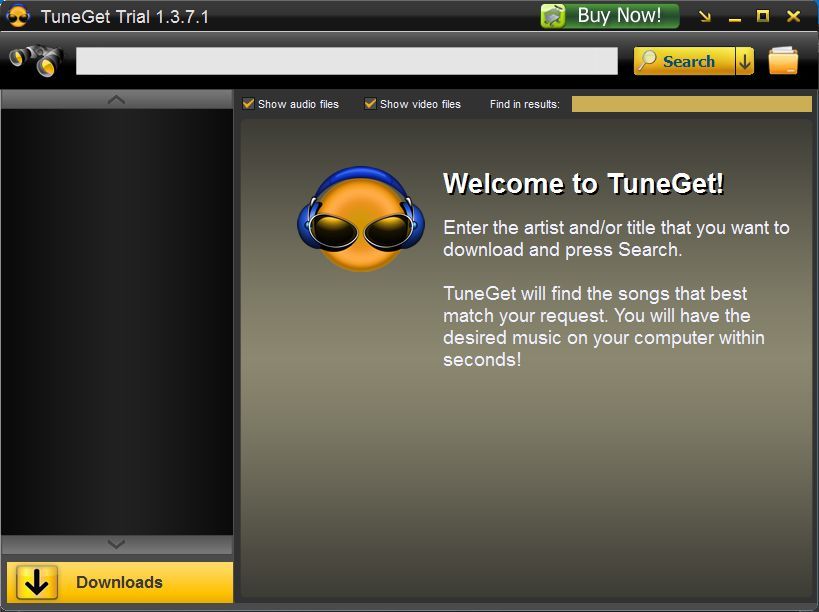
Task: Switch to compact mode with diagonal arrow
Action: [x=705, y=17]
